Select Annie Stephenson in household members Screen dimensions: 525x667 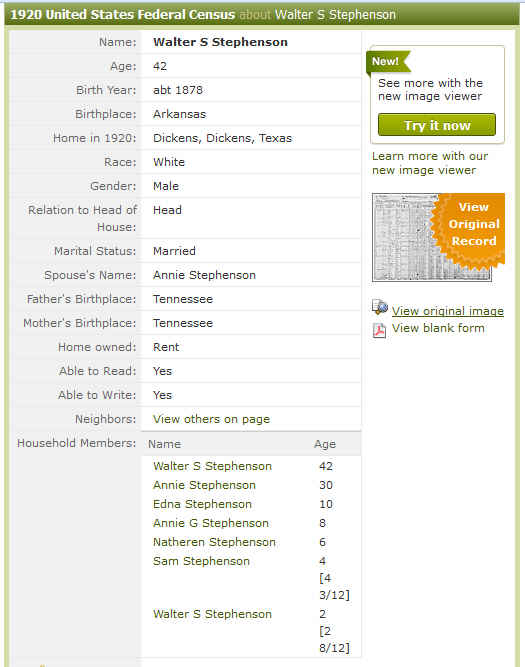(x=204, y=485)
